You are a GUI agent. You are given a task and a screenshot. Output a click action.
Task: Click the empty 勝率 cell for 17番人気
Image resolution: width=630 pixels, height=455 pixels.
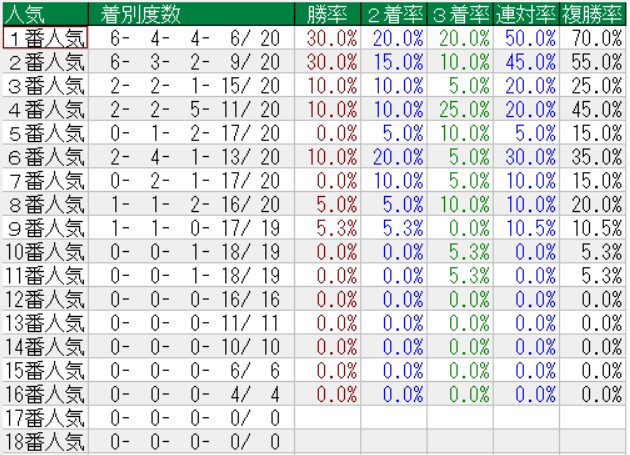[x=327, y=417]
